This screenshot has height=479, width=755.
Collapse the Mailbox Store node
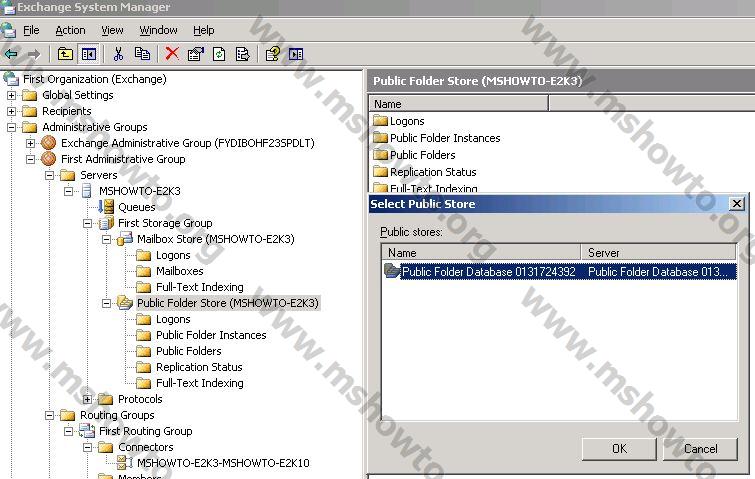(106, 239)
